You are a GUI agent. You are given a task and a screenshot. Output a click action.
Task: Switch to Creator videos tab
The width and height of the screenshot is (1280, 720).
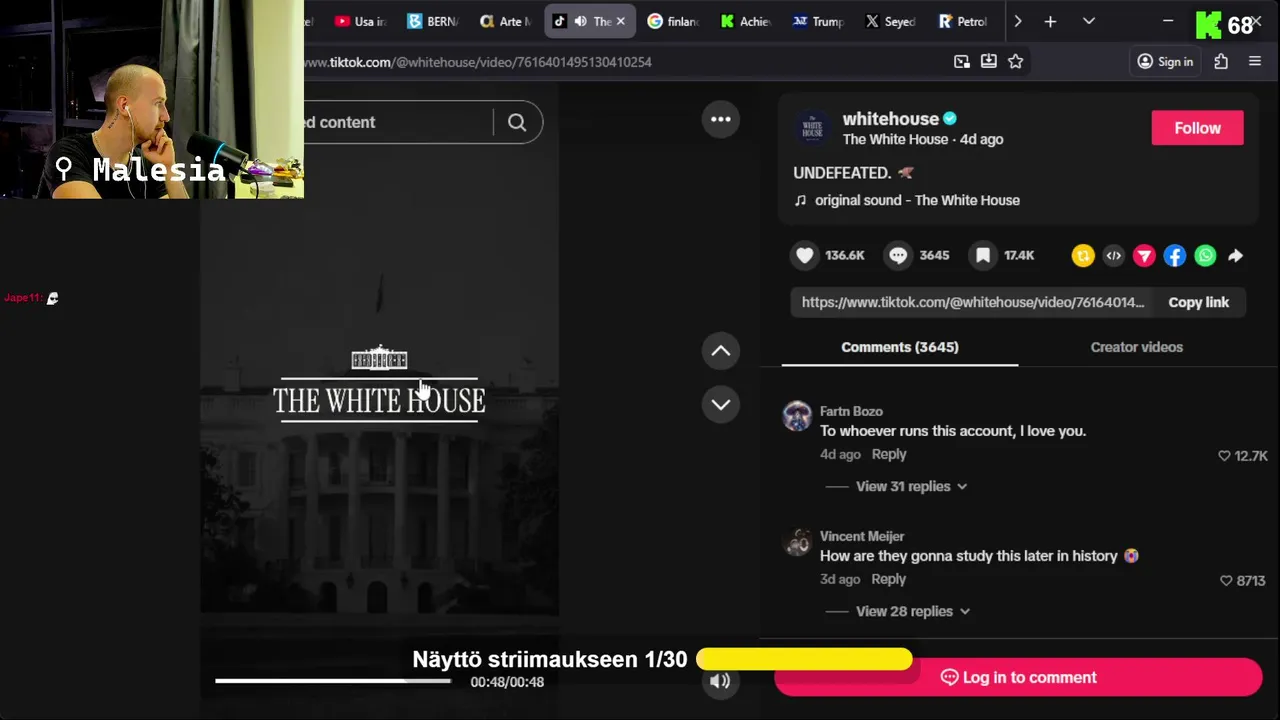[1137, 347]
